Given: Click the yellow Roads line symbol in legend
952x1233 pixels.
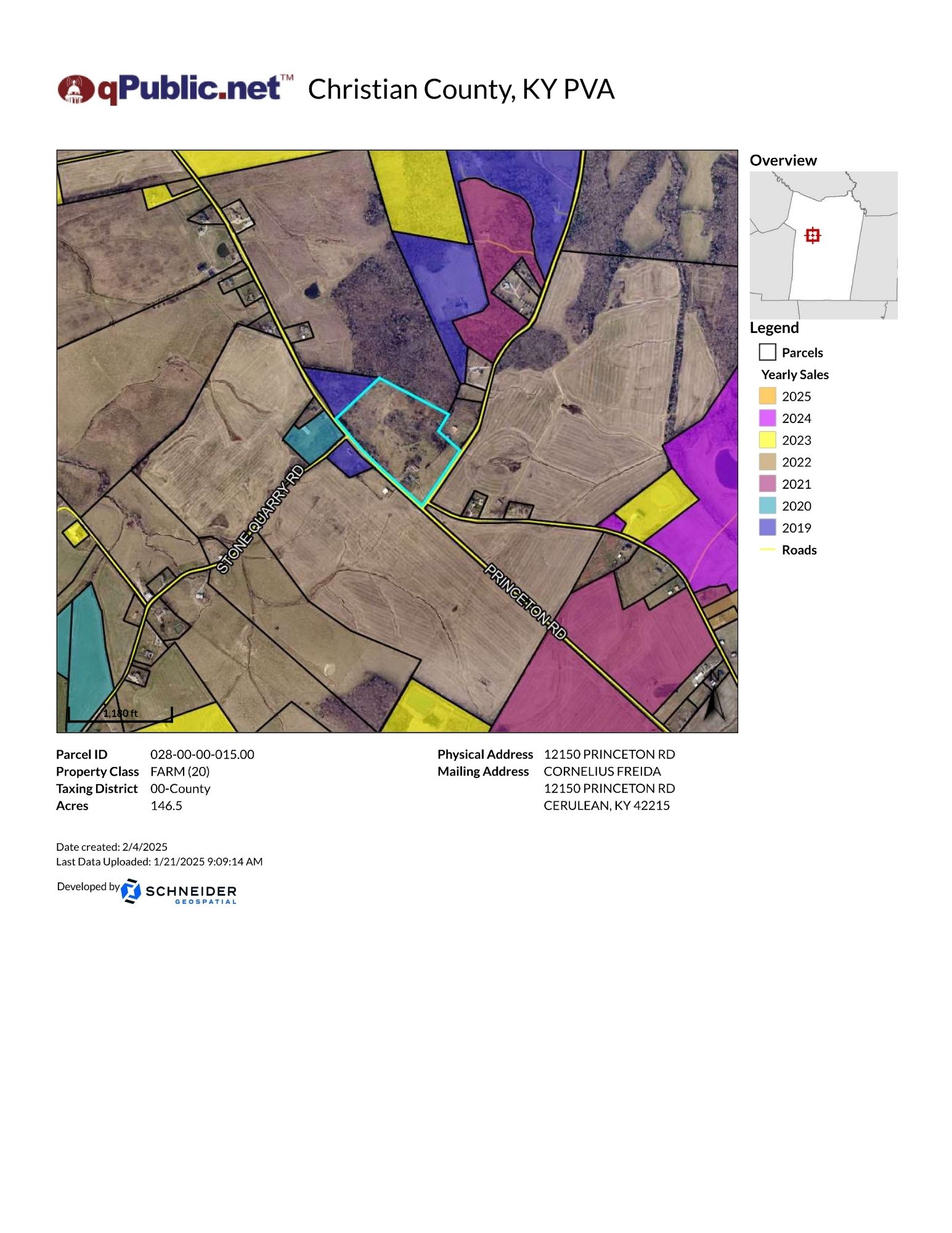Looking at the screenshot, I should tap(767, 550).
